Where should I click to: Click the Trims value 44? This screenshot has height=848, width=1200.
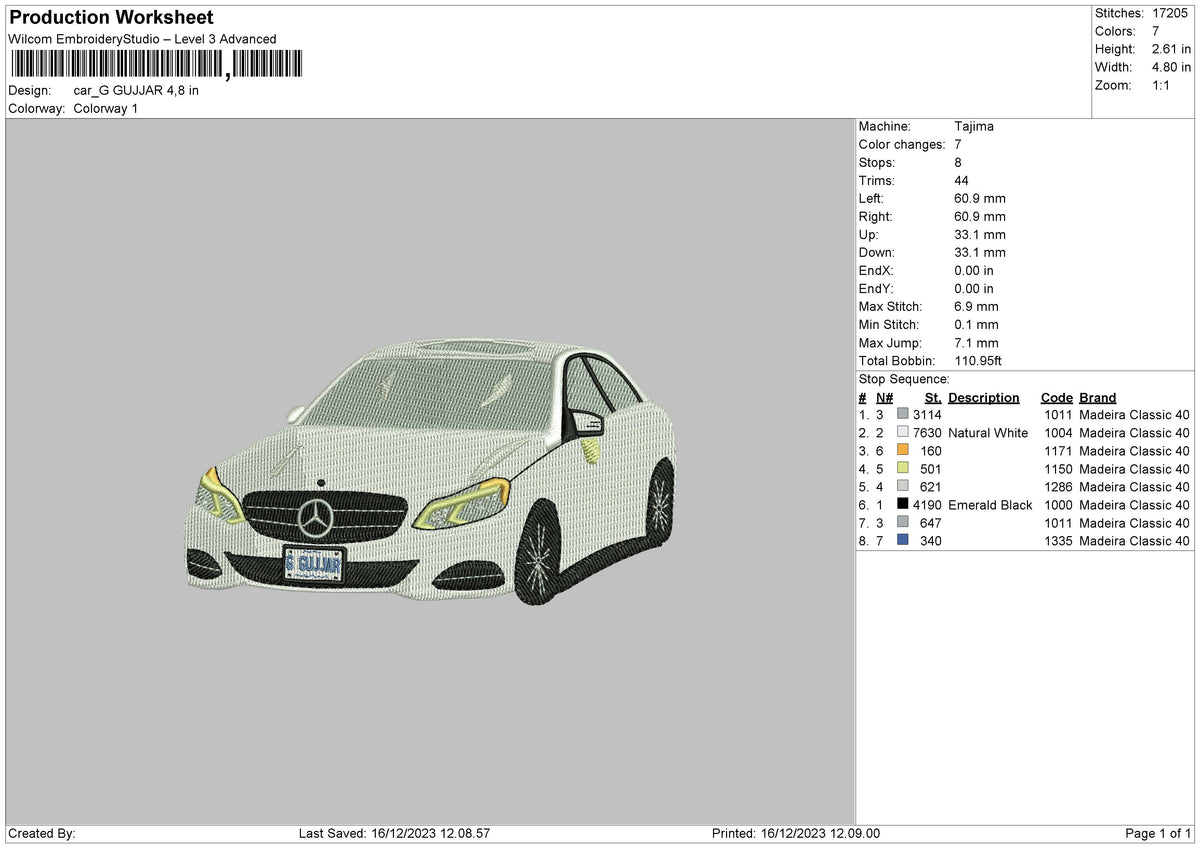[962, 180]
